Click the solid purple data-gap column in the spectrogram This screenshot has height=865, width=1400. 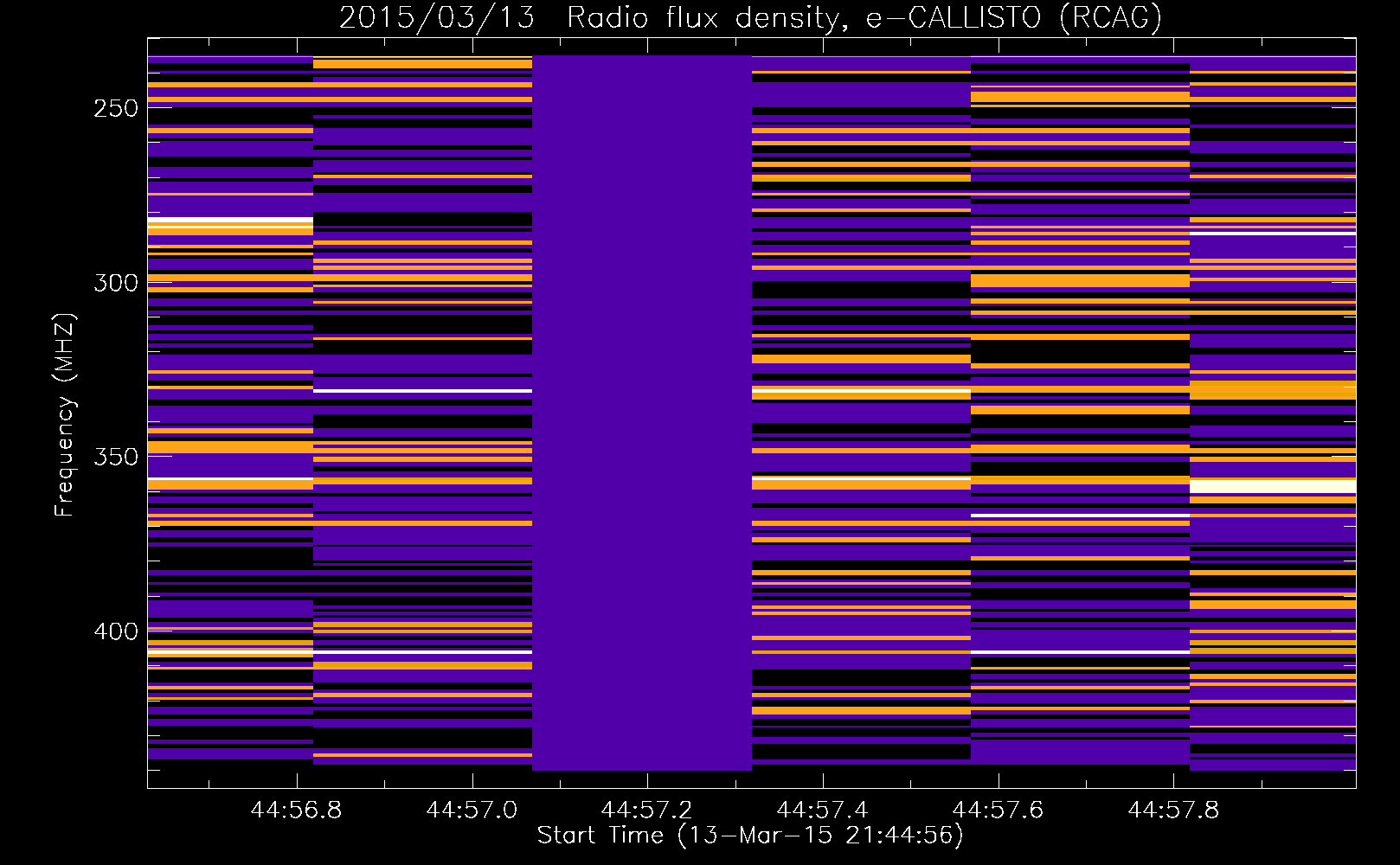(x=642, y=413)
